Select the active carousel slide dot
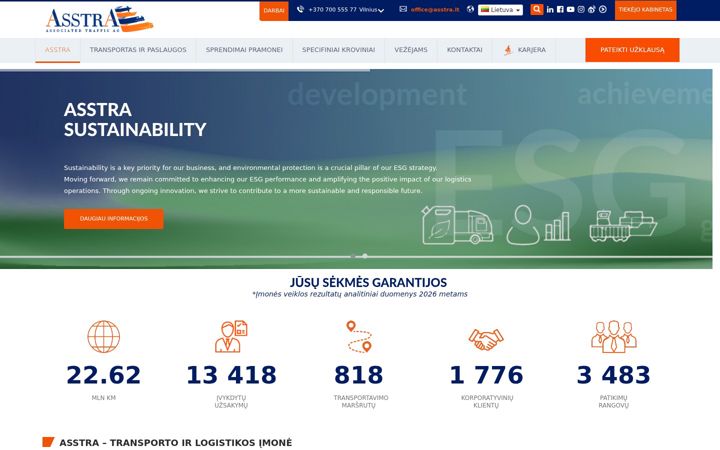 (x=365, y=256)
